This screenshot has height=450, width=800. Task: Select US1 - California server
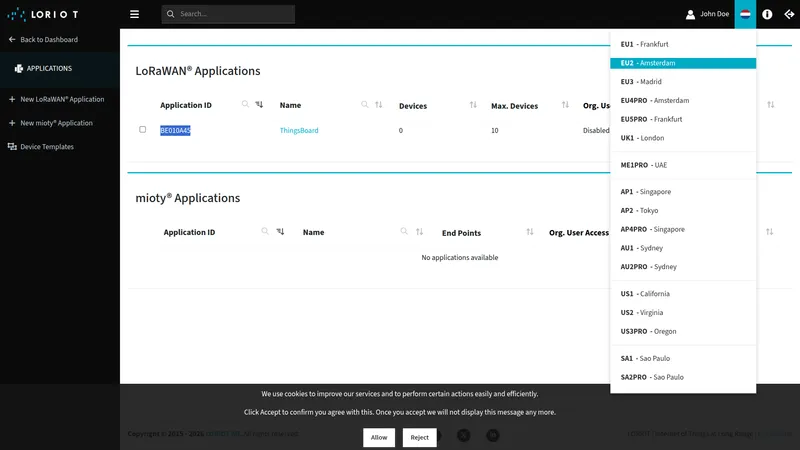pos(683,294)
